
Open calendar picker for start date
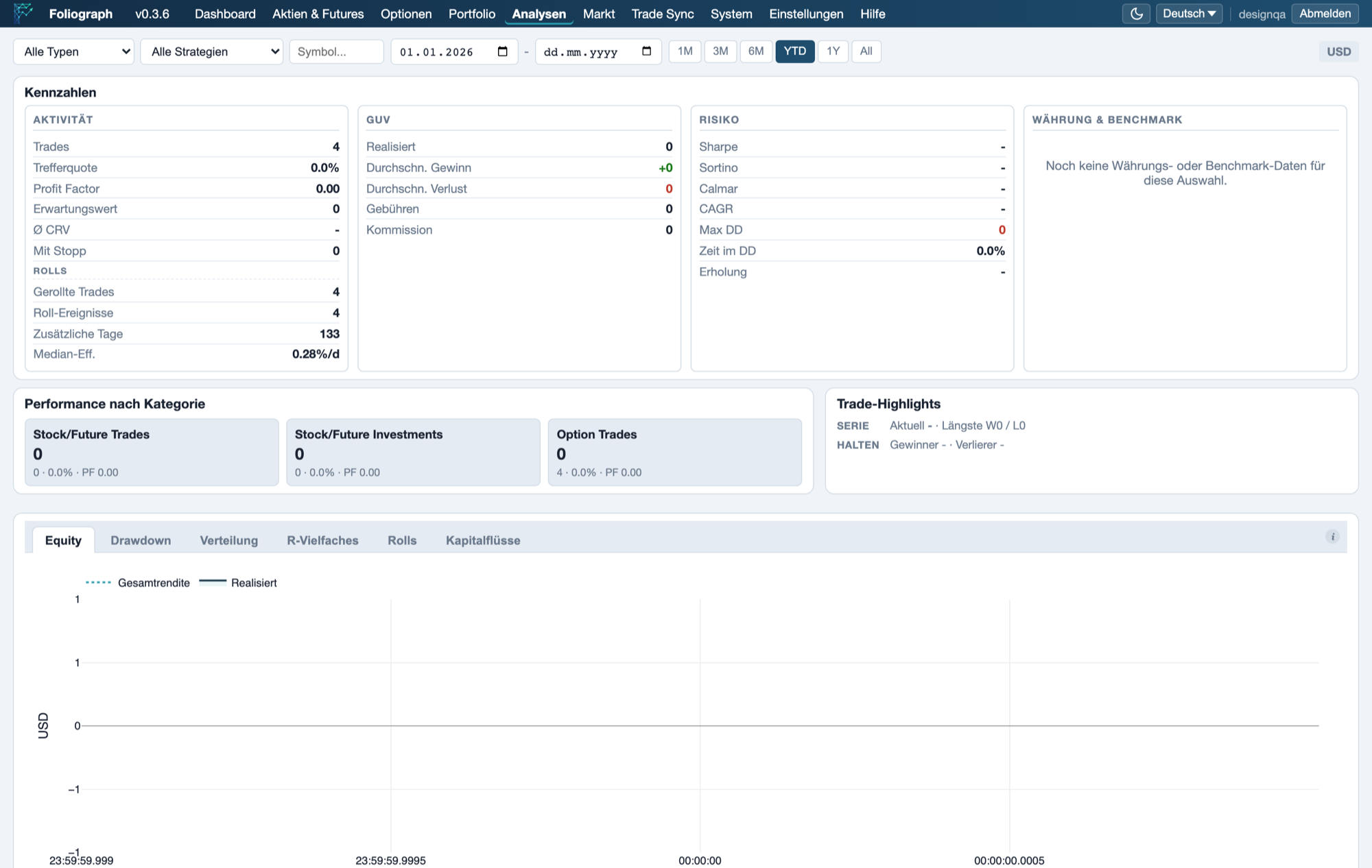[x=502, y=51]
